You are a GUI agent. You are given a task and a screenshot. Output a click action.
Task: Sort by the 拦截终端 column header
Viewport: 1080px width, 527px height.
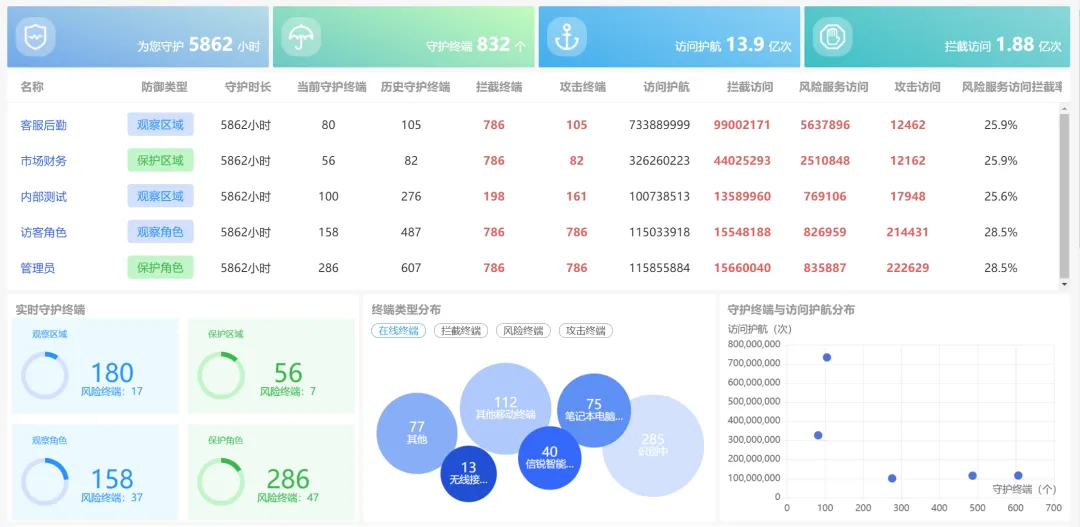point(498,87)
